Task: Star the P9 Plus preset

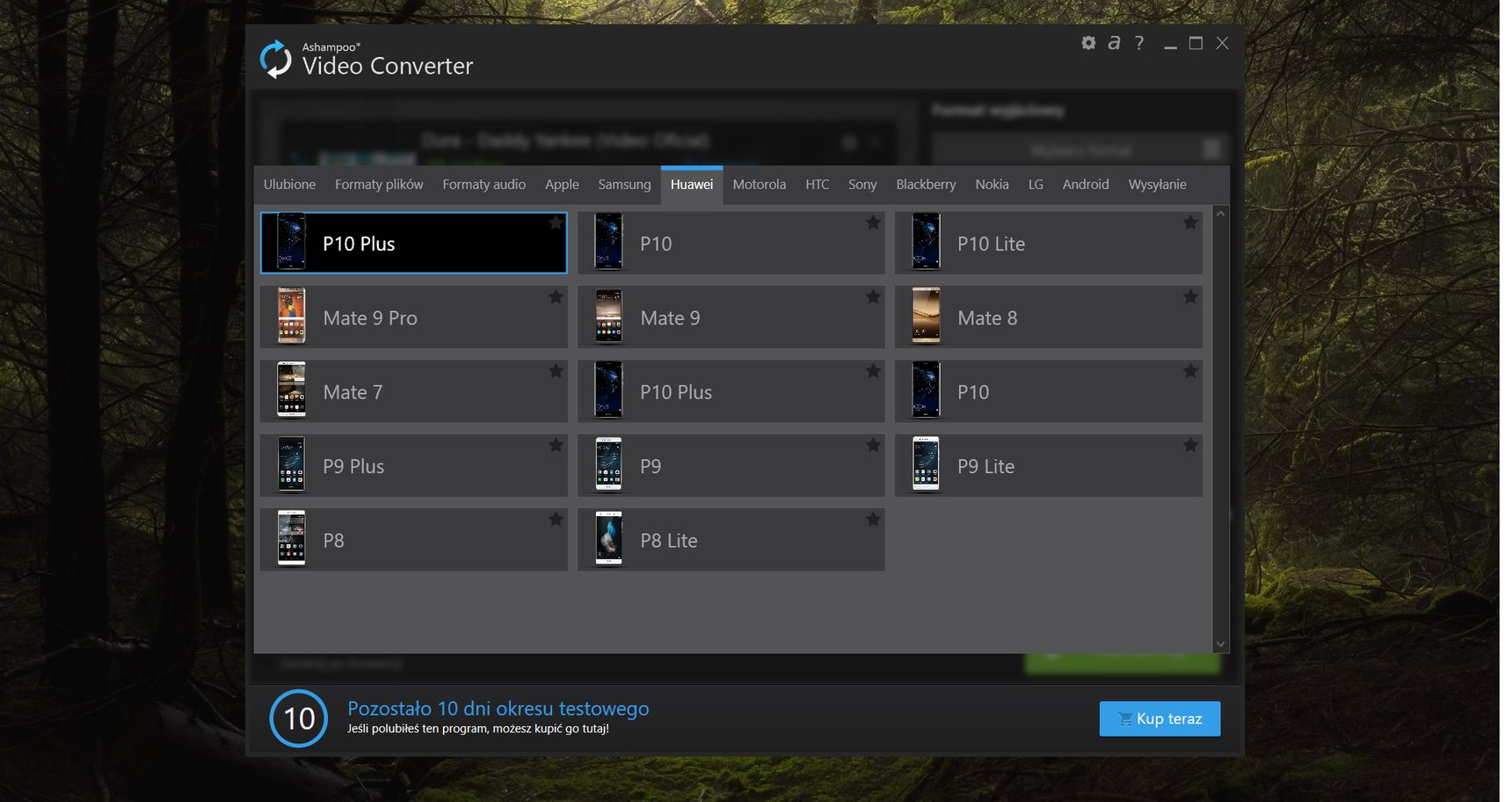Action: point(556,445)
